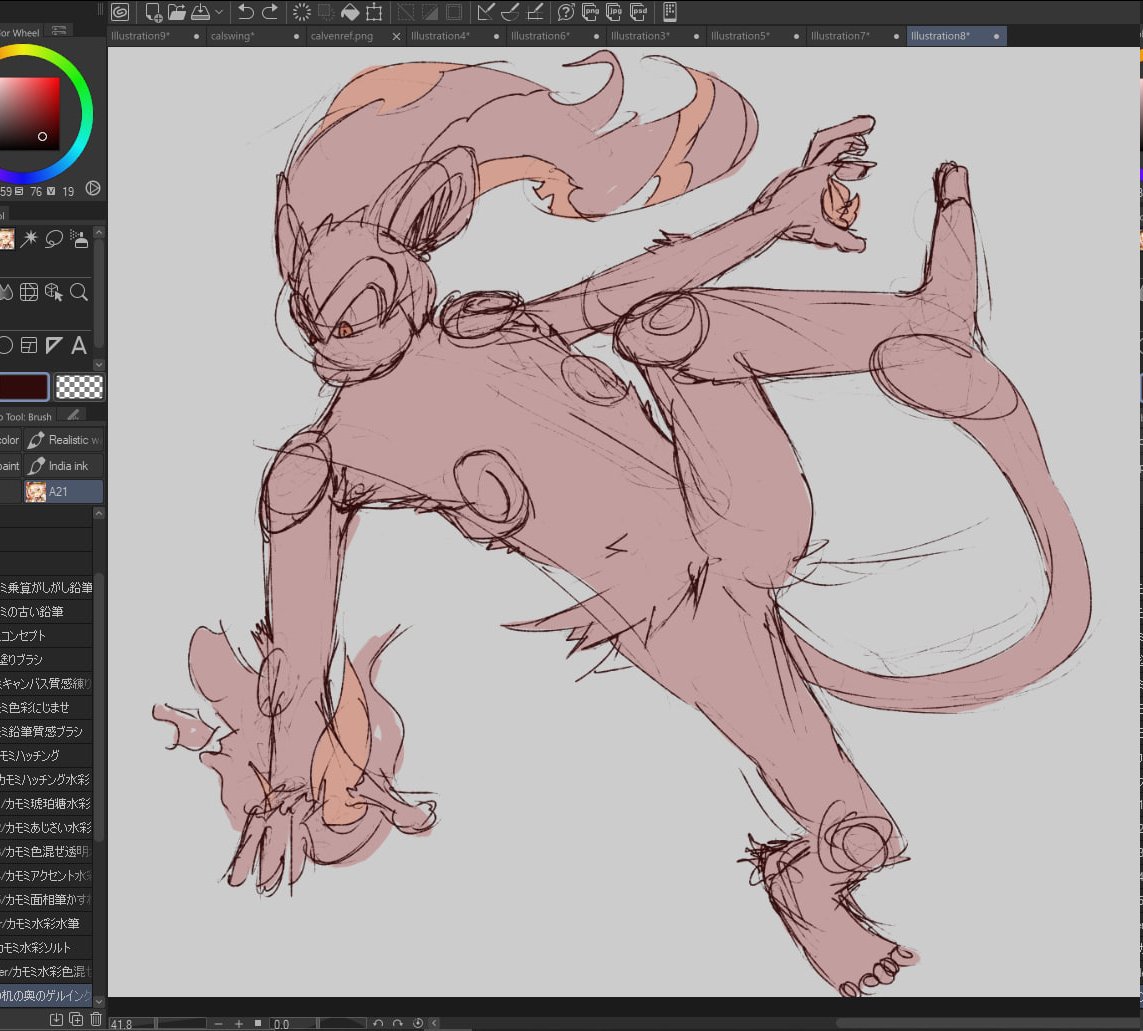This screenshot has height=1031, width=1143.
Task: Activate the scale/rotate transform icon
Action: [374, 12]
